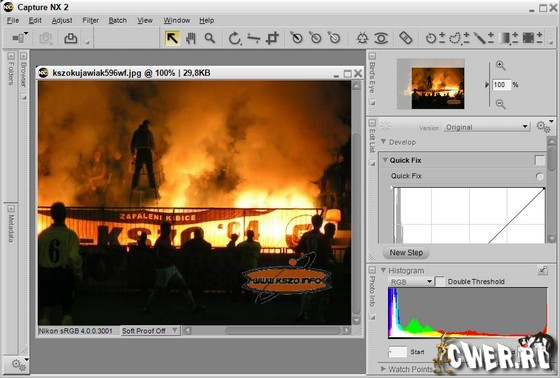
Task: Tick the Quick Fix step checkbox
Action: click(x=540, y=160)
